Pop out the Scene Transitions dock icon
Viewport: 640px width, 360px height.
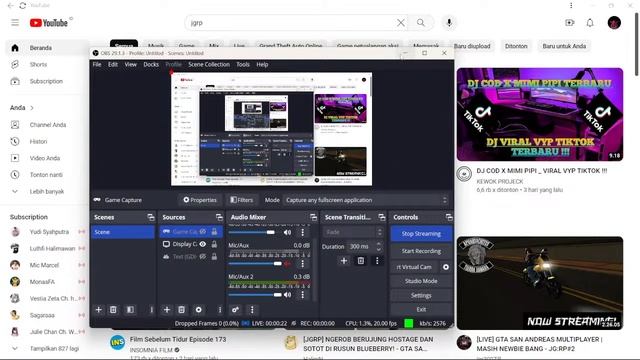pyautogui.click(x=382, y=217)
